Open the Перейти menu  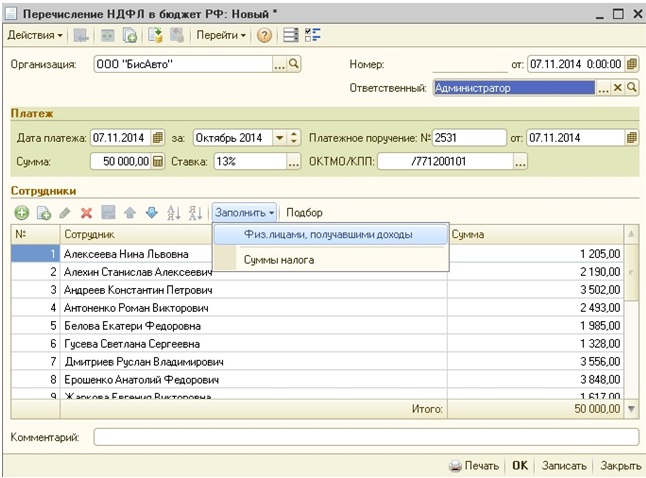[221, 35]
